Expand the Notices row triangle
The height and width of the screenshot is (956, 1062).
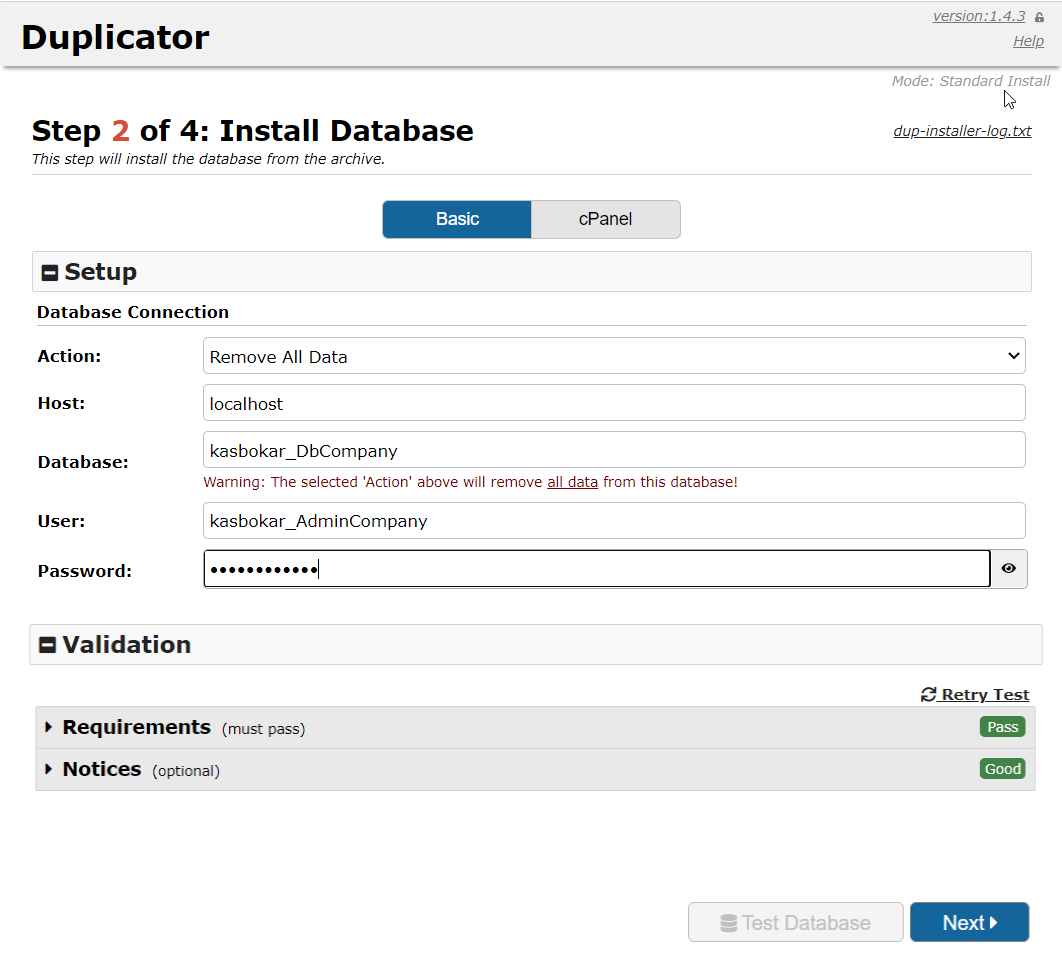(48, 769)
